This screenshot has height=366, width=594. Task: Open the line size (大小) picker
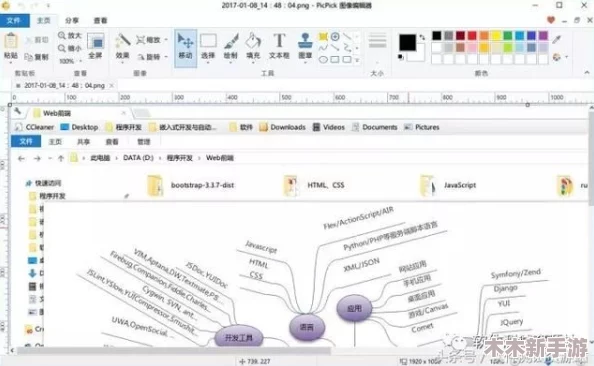click(x=377, y=47)
